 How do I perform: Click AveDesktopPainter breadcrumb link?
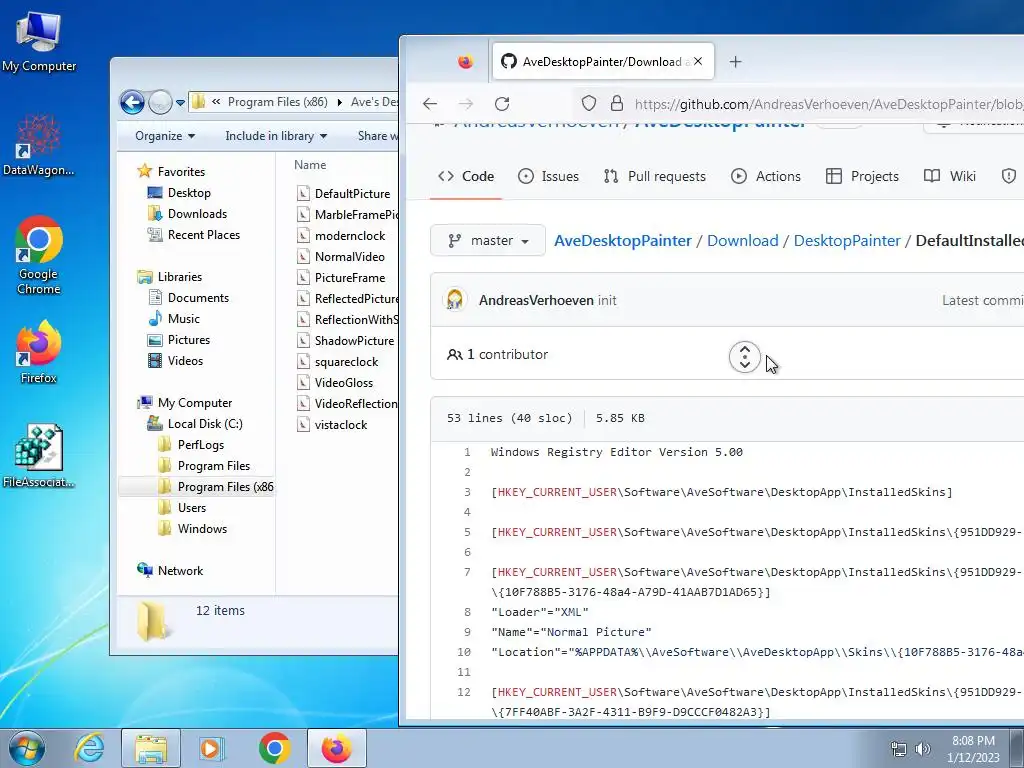coord(622,240)
